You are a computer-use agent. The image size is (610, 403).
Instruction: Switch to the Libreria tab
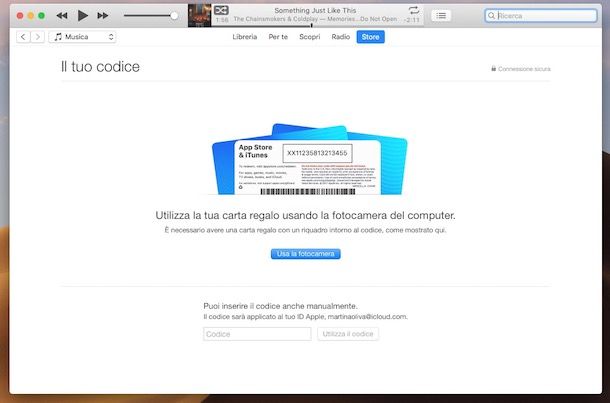pos(245,37)
